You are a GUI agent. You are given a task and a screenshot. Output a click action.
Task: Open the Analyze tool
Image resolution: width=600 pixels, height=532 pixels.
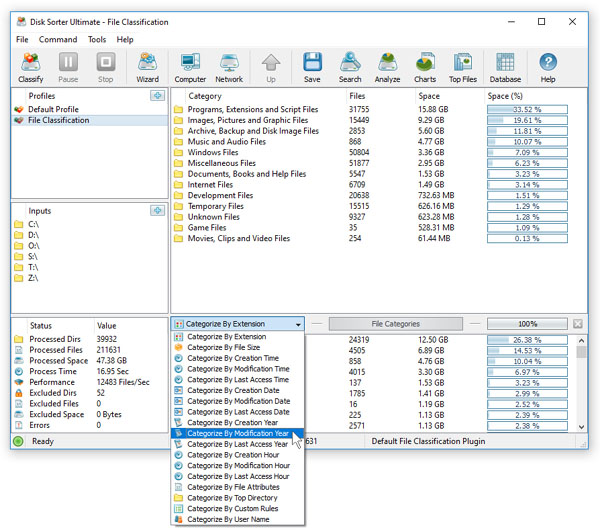pyautogui.click(x=387, y=68)
